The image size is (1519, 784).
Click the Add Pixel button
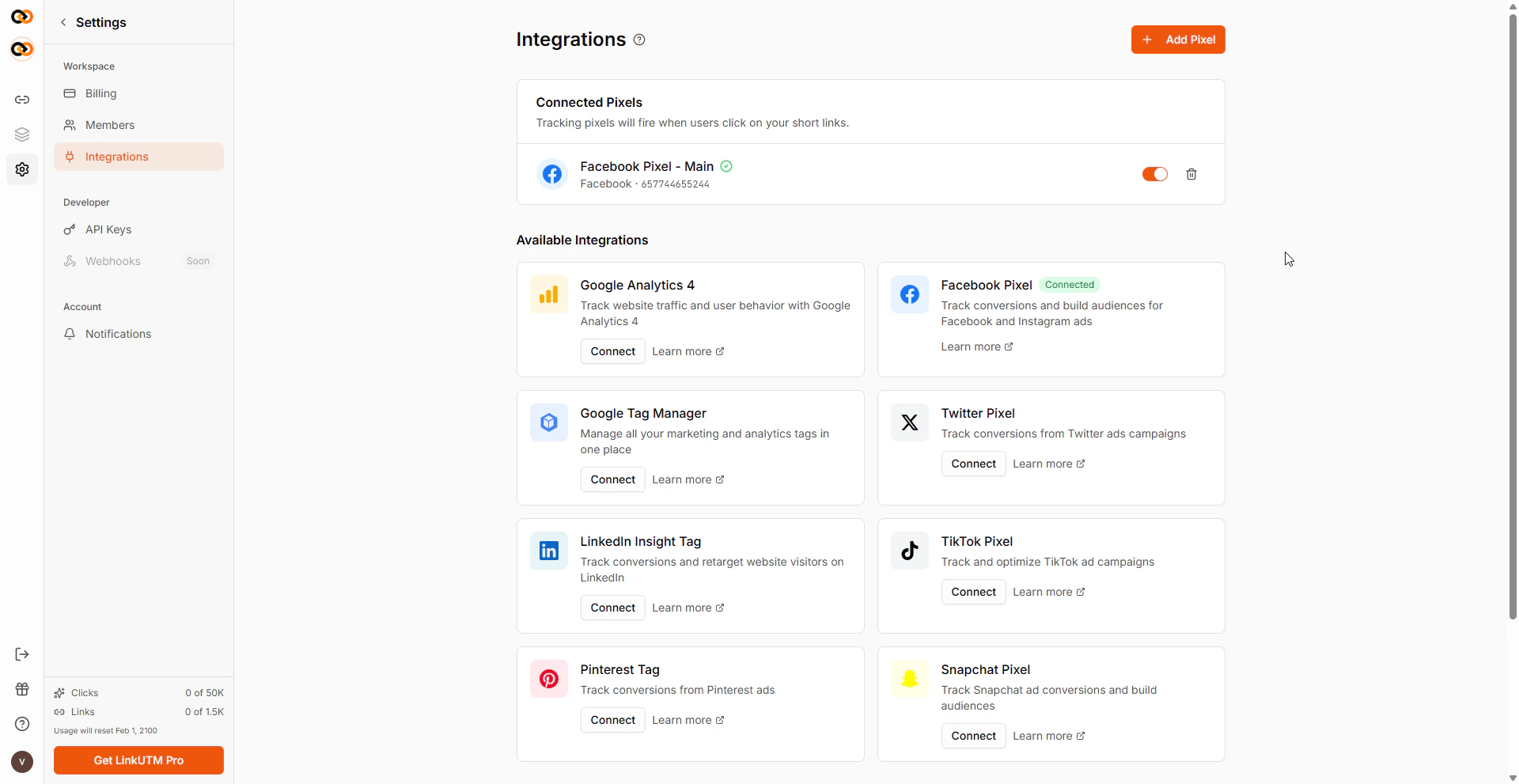[1178, 40]
